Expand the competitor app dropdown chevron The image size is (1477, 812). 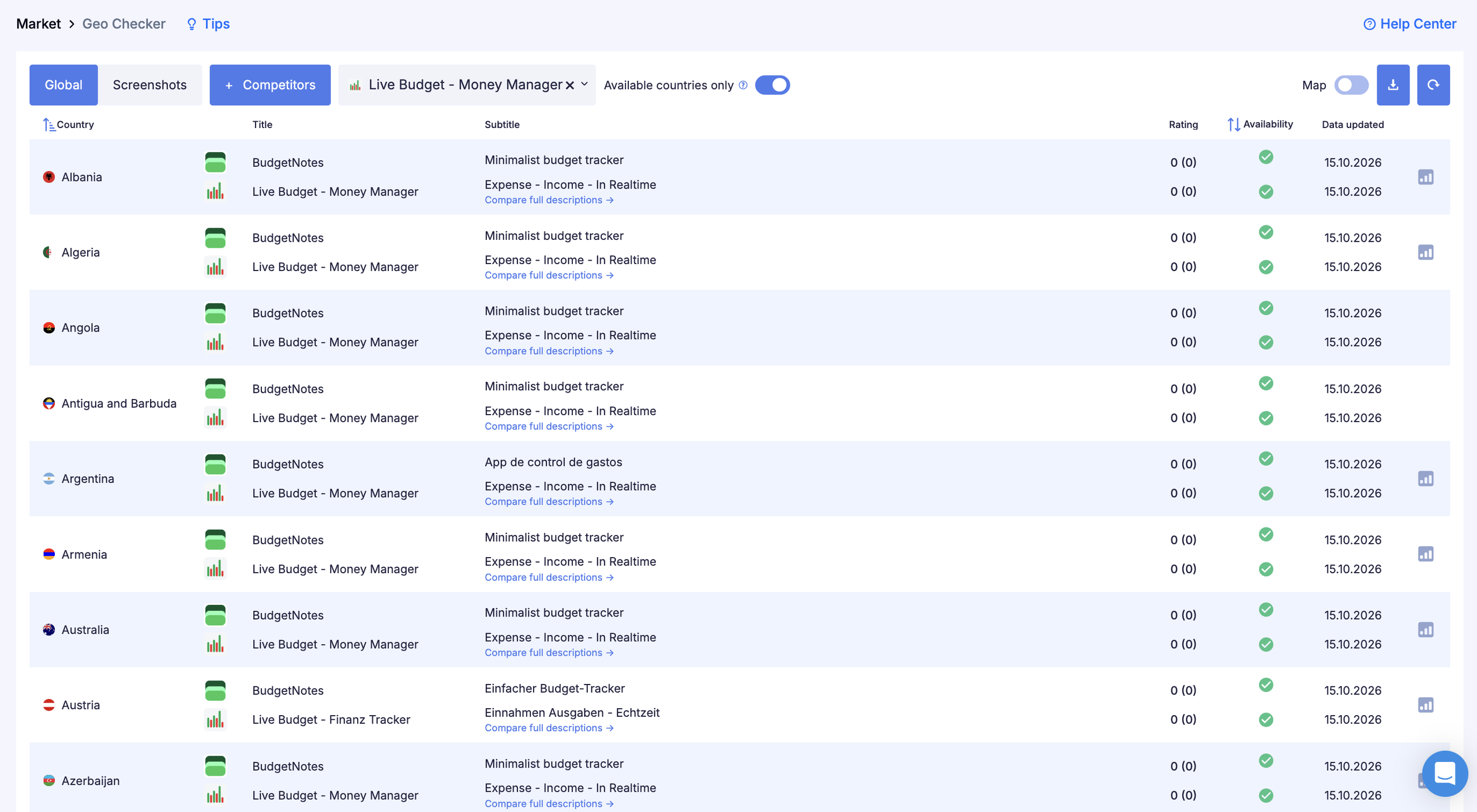584,84
